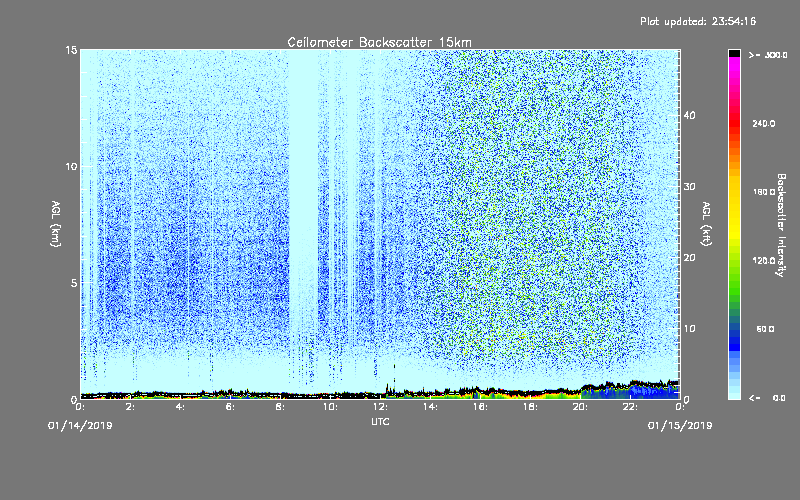Select the '4:' hour tick on the time axis
800x500 pixels.
tap(180, 407)
